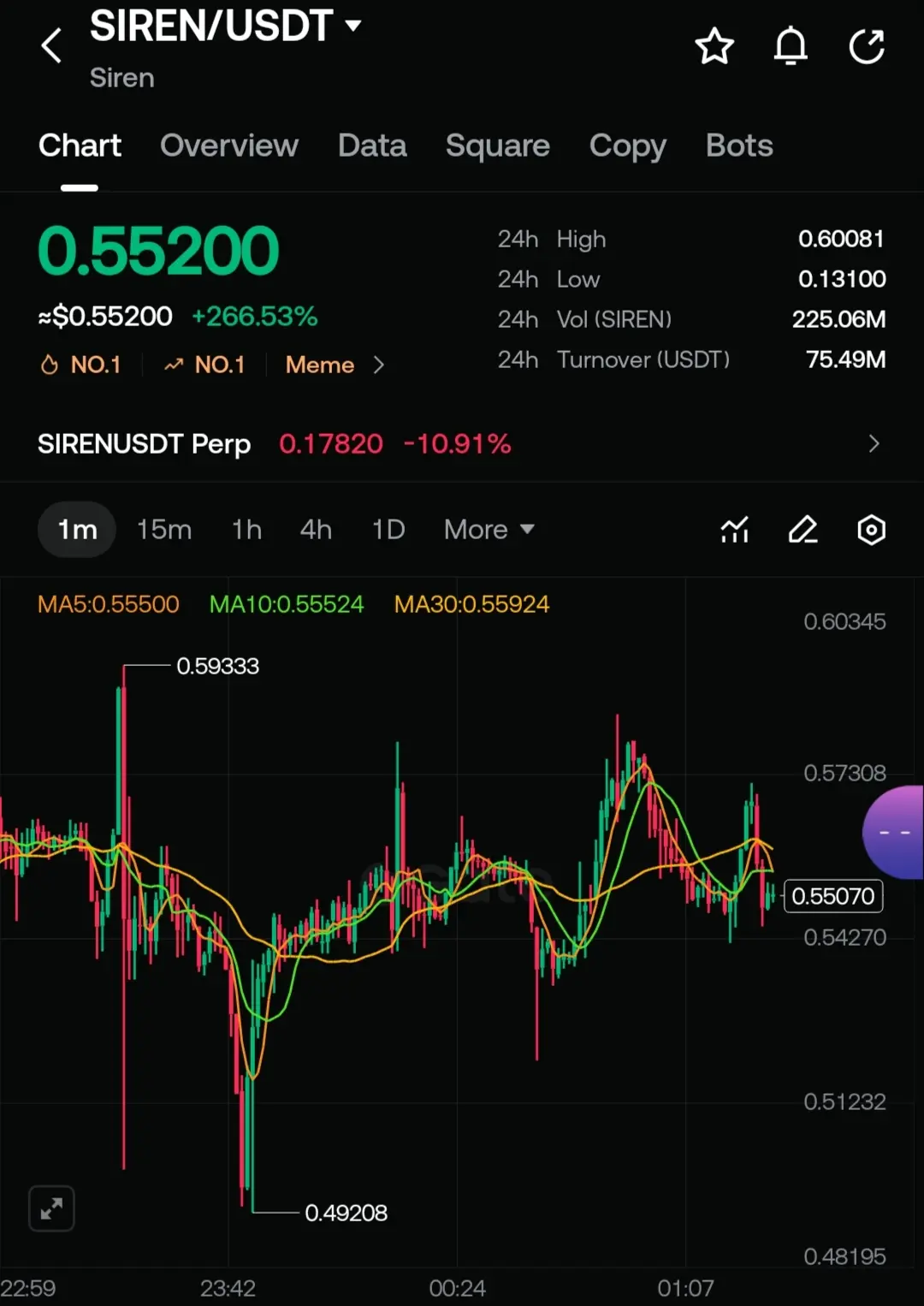Open the Square tab
Screen dimensions: 924x1306
coord(498,145)
